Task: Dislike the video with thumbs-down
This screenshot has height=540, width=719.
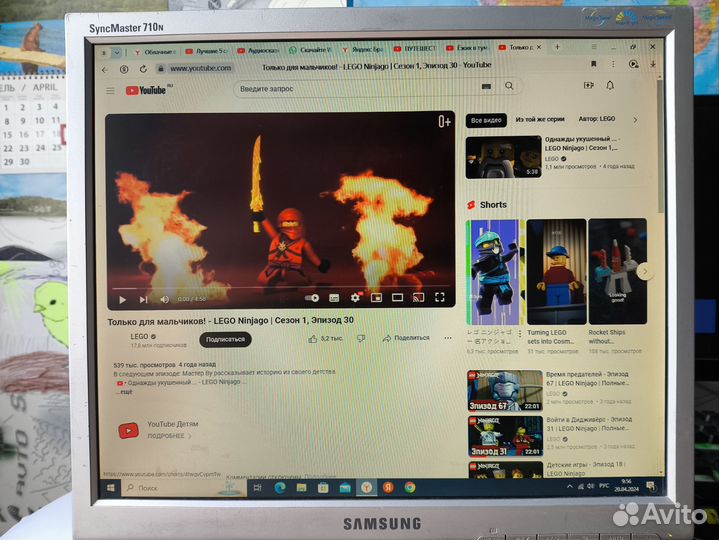Action: click(361, 338)
